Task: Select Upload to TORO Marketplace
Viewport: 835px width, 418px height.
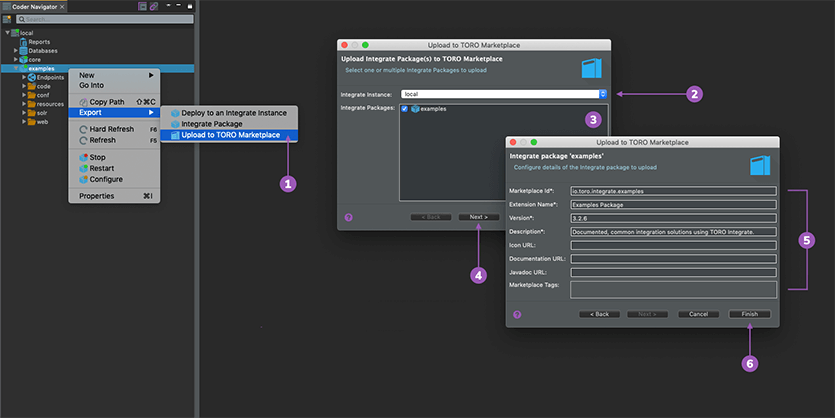Action: coord(229,135)
